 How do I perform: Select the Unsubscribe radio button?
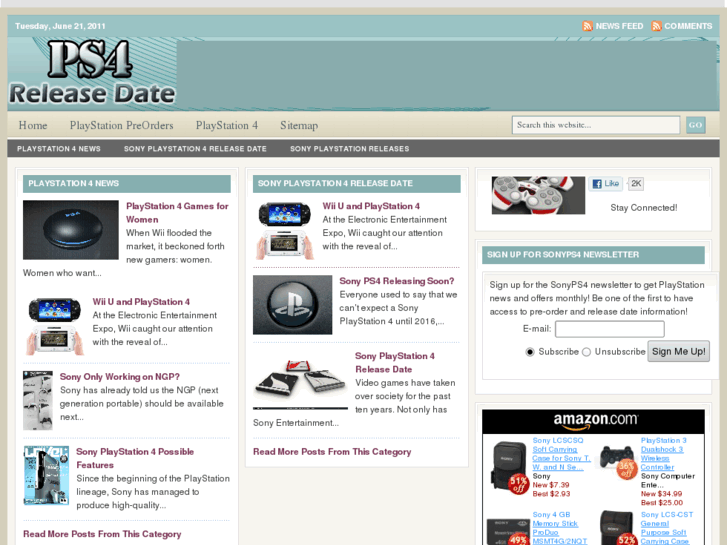pos(587,352)
